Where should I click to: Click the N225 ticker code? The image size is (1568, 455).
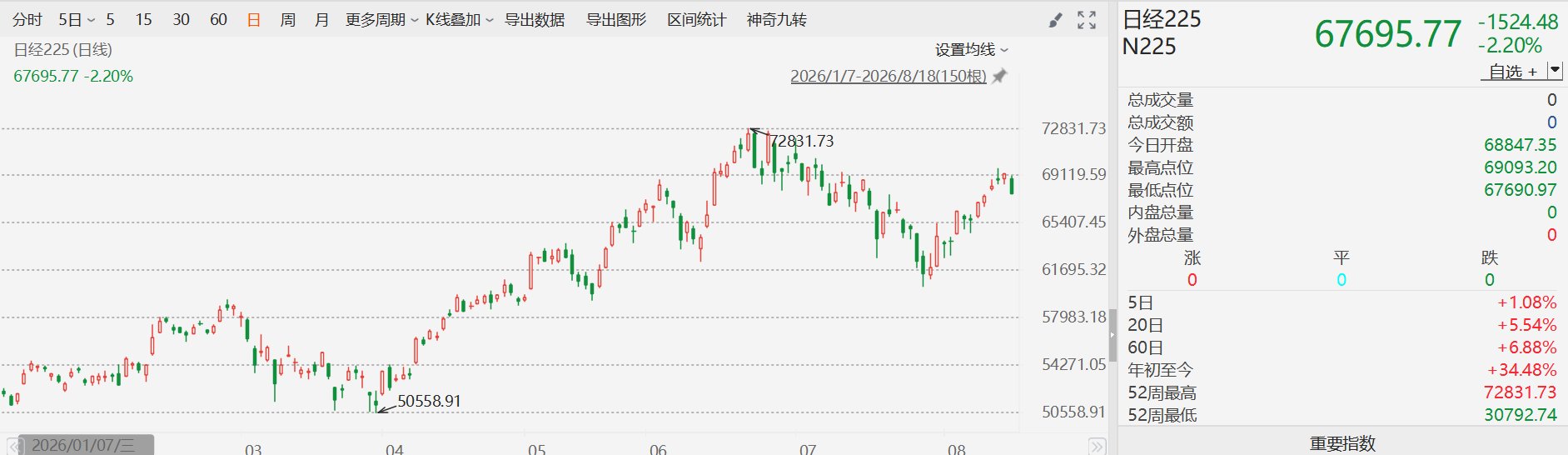(x=1149, y=47)
